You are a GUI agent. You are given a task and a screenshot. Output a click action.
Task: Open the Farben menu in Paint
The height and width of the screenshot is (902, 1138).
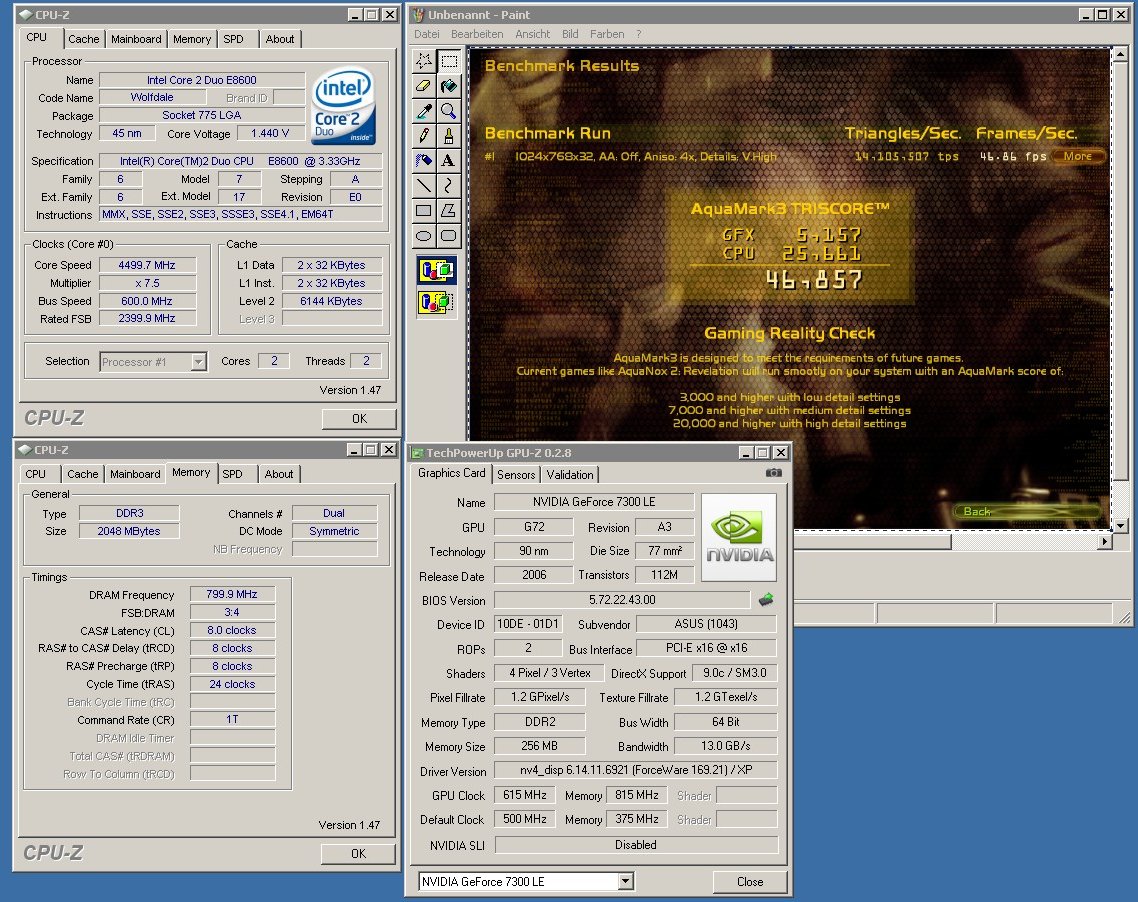coord(607,34)
